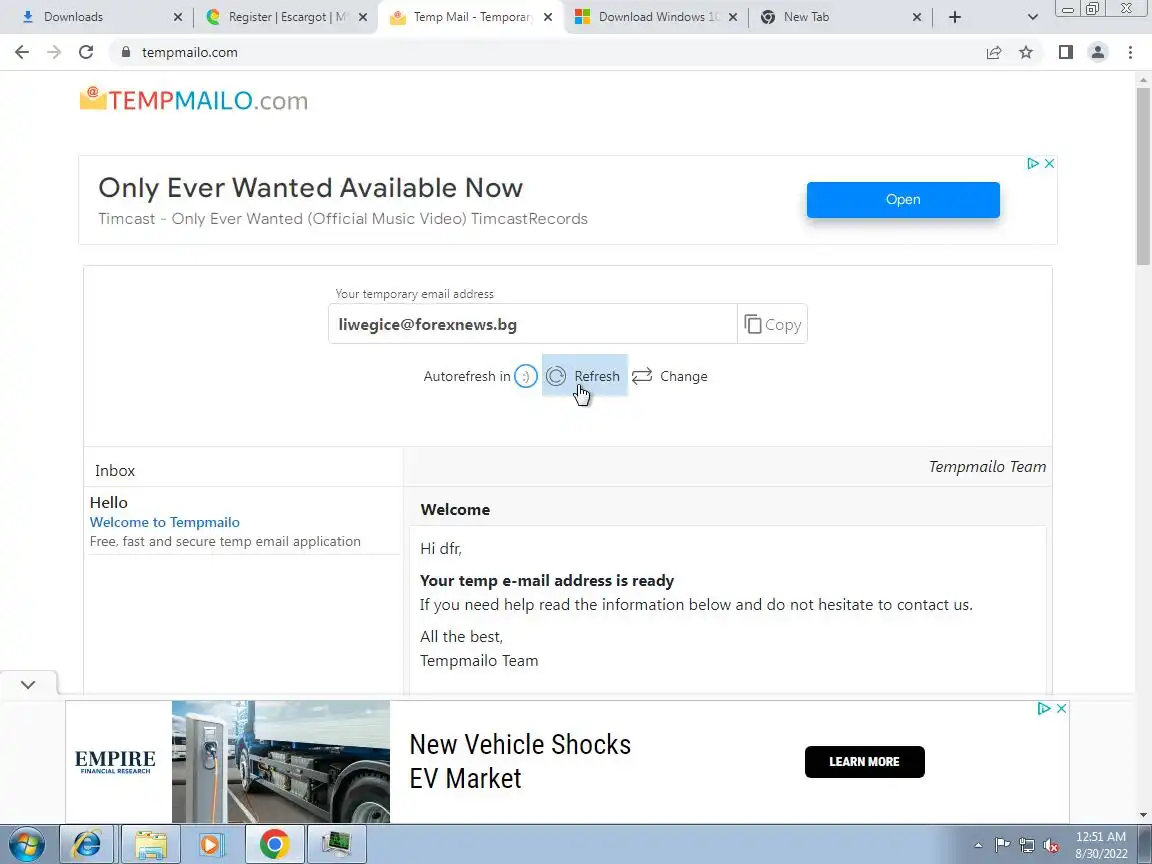This screenshot has width=1152, height=864.
Task: Bookmark this page with the star icon
Action: pos(1026,52)
